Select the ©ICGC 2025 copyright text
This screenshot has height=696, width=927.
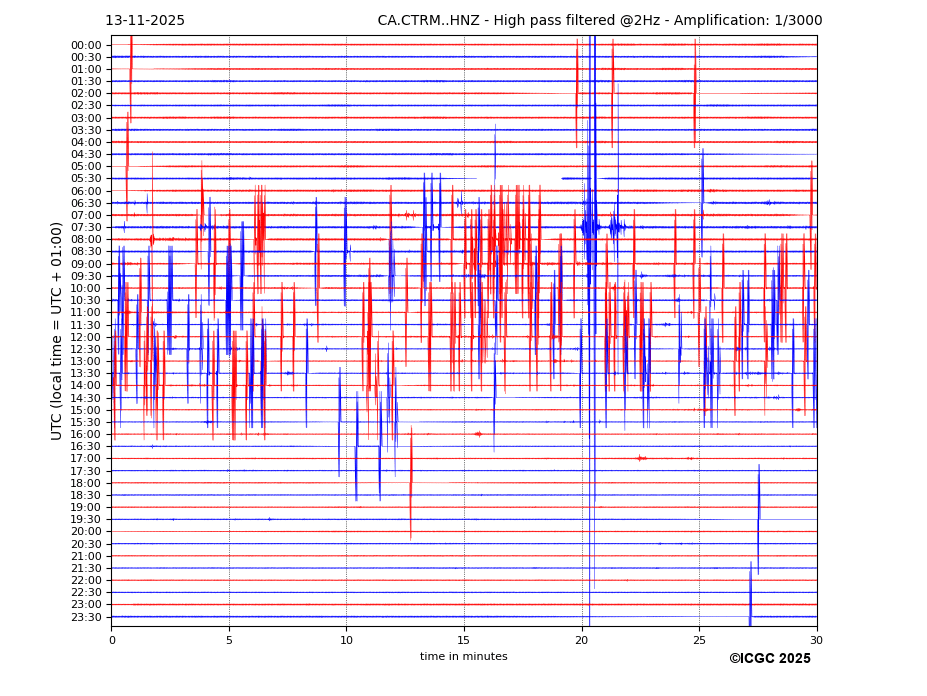coord(769,659)
